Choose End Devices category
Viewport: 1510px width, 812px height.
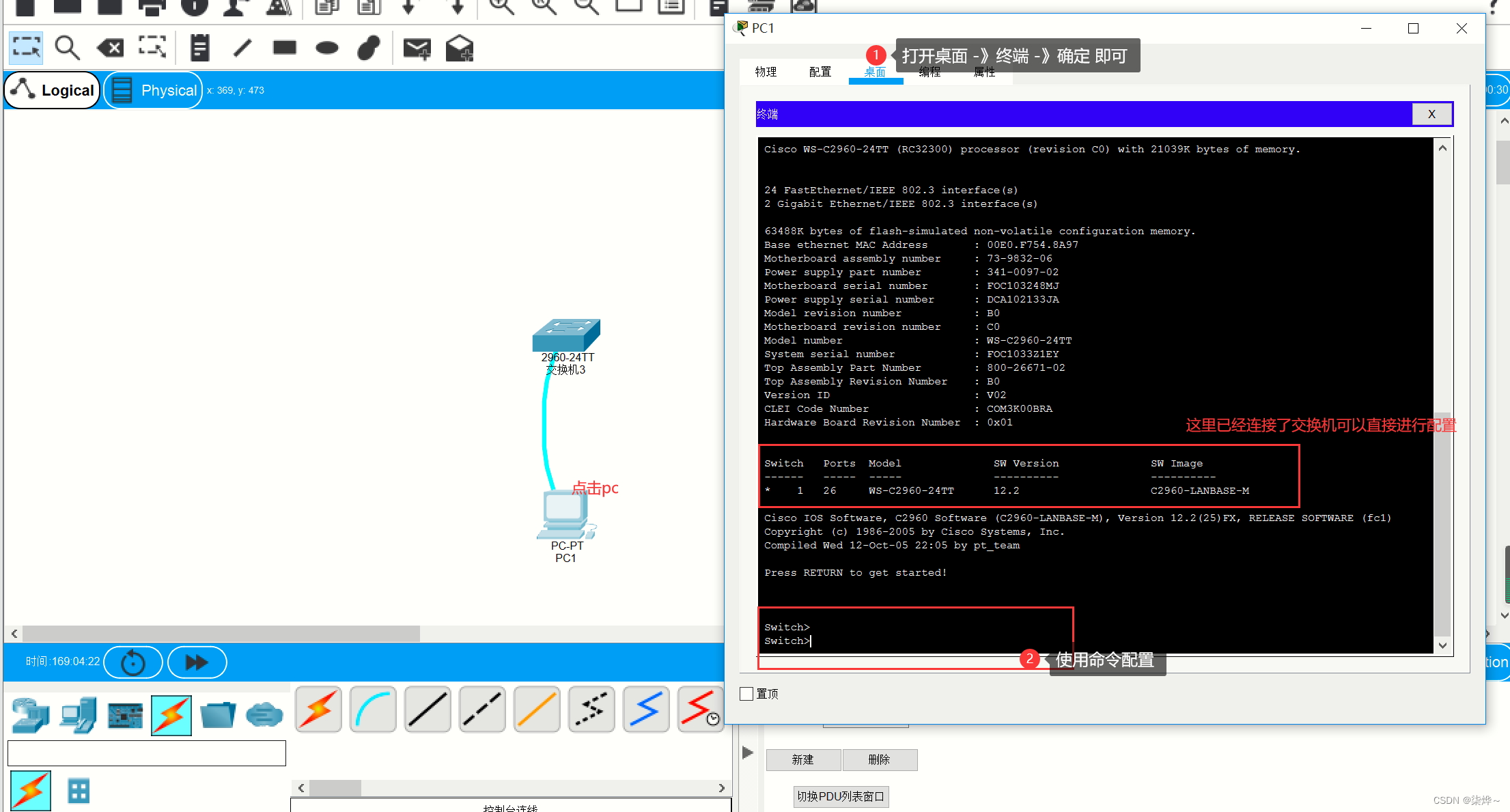coord(78,715)
